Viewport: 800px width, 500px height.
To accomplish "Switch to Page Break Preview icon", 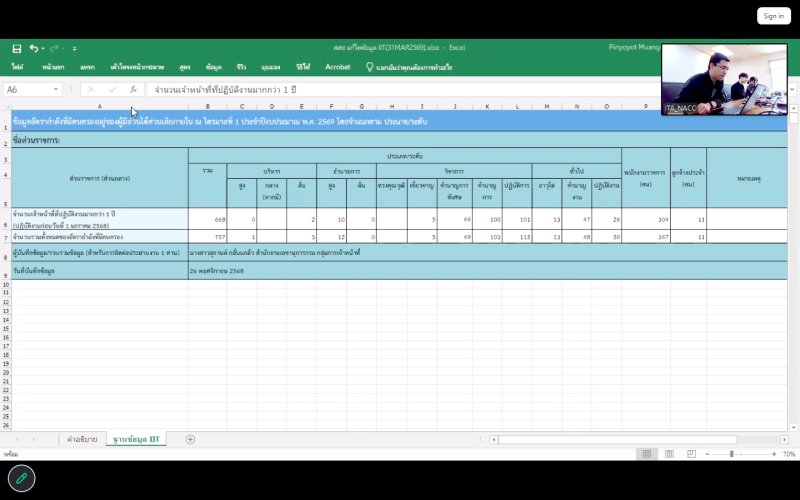I will coord(691,454).
